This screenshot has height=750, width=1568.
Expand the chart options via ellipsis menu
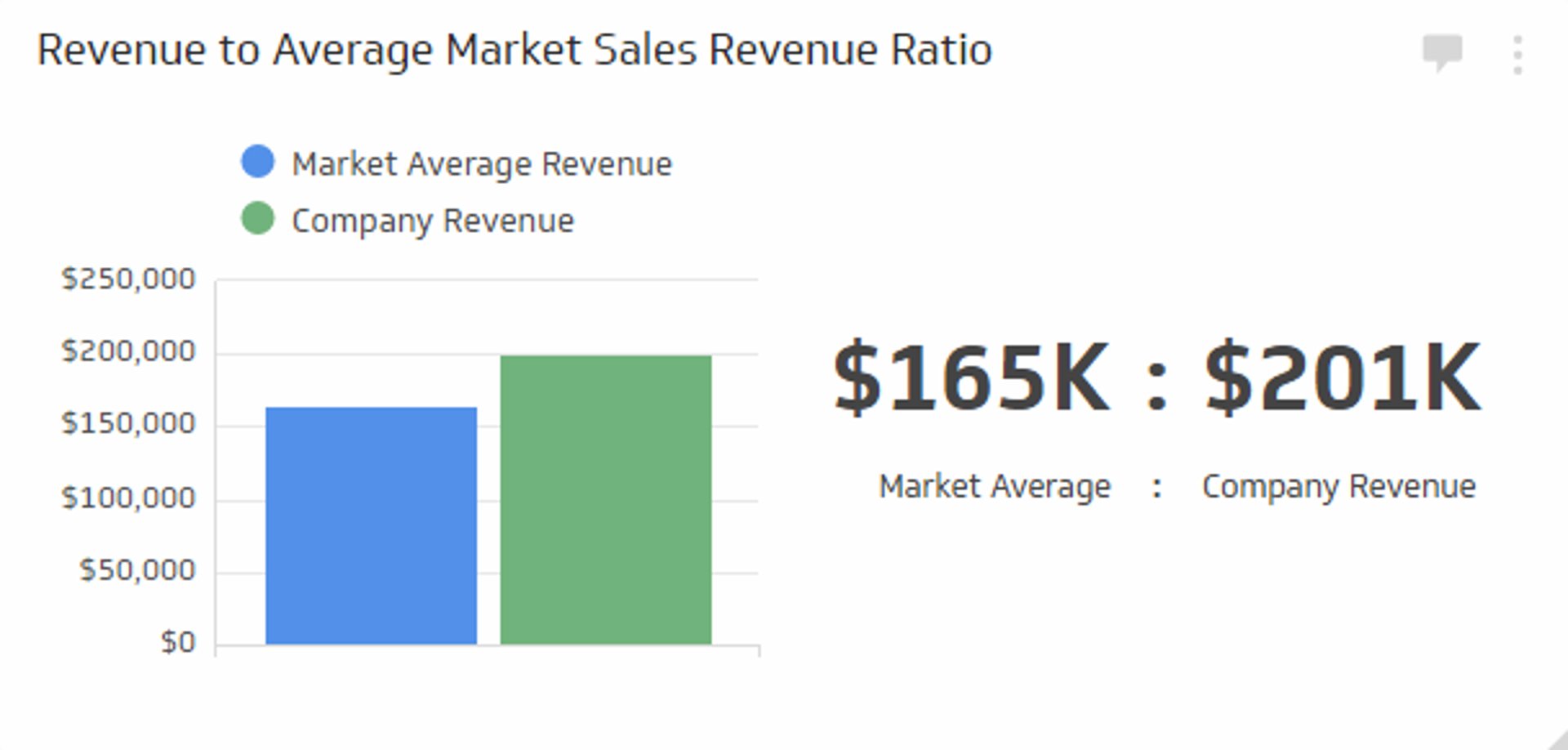1517,53
